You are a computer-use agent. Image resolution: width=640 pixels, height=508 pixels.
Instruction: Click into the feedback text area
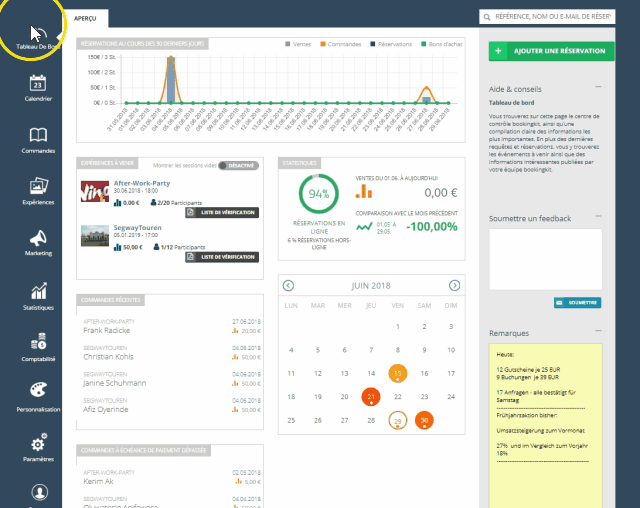(x=545, y=259)
